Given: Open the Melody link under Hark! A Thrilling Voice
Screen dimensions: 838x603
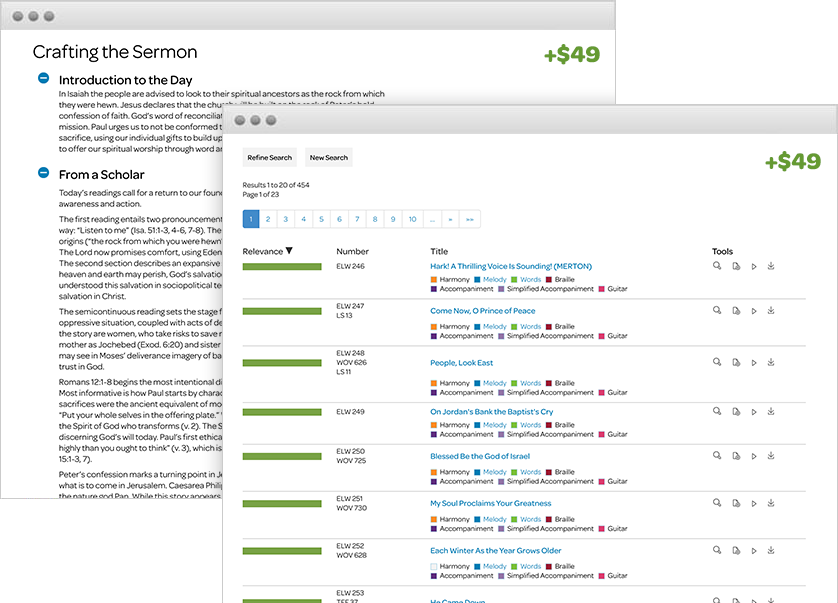Looking at the screenshot, I should [494, 279].
